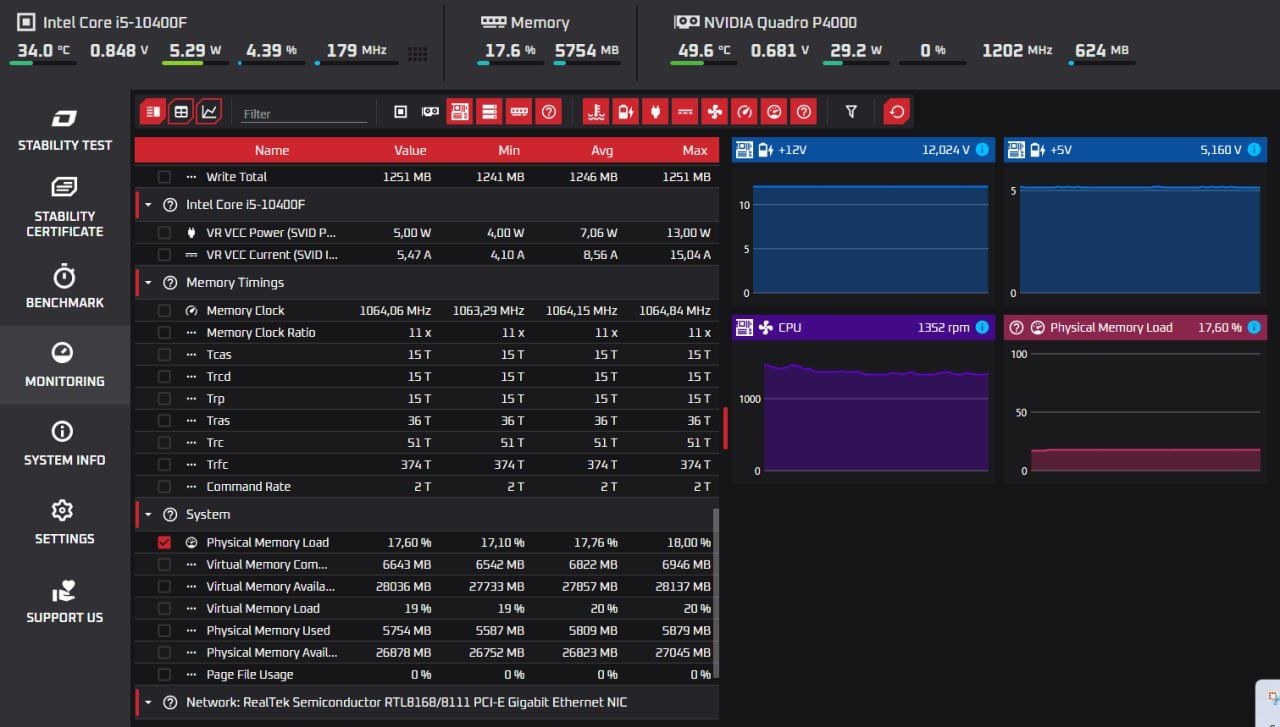Toggle the power plug sensor type filter
The width and height of the screenshot is (1280, 727).
click(x=655, y=112)
